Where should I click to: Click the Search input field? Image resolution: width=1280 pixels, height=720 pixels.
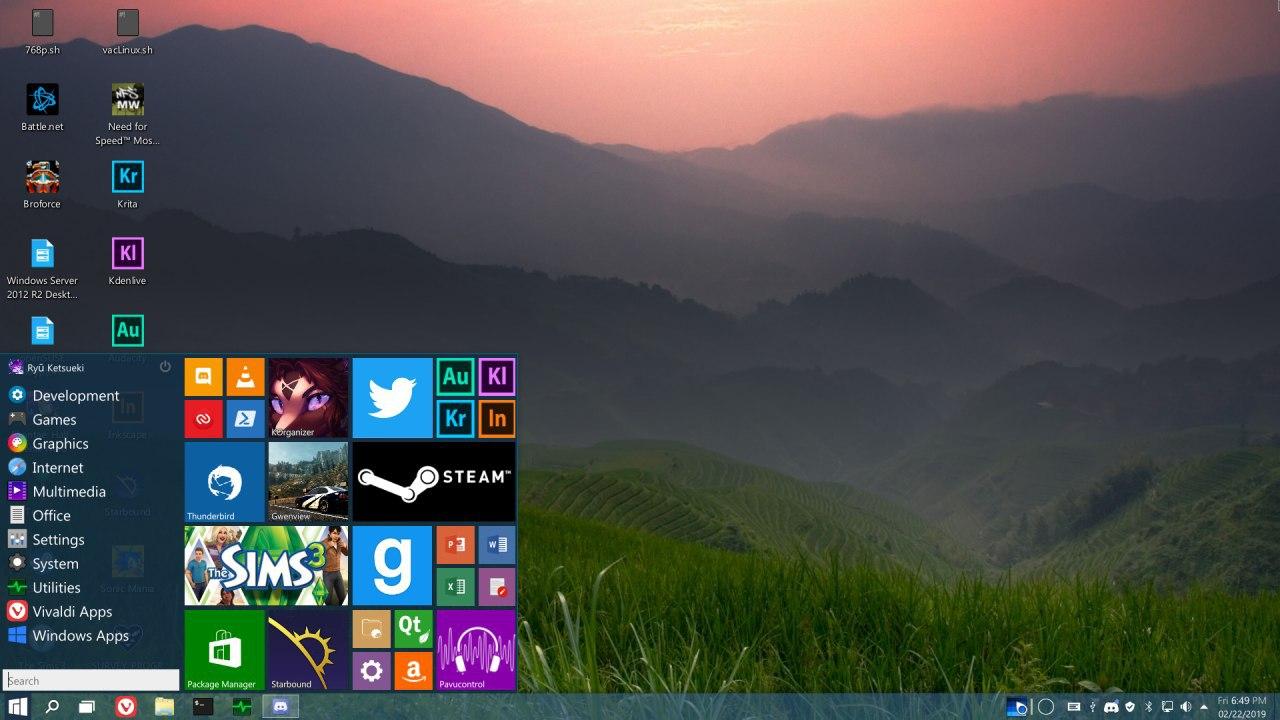(x=91, y=681)
